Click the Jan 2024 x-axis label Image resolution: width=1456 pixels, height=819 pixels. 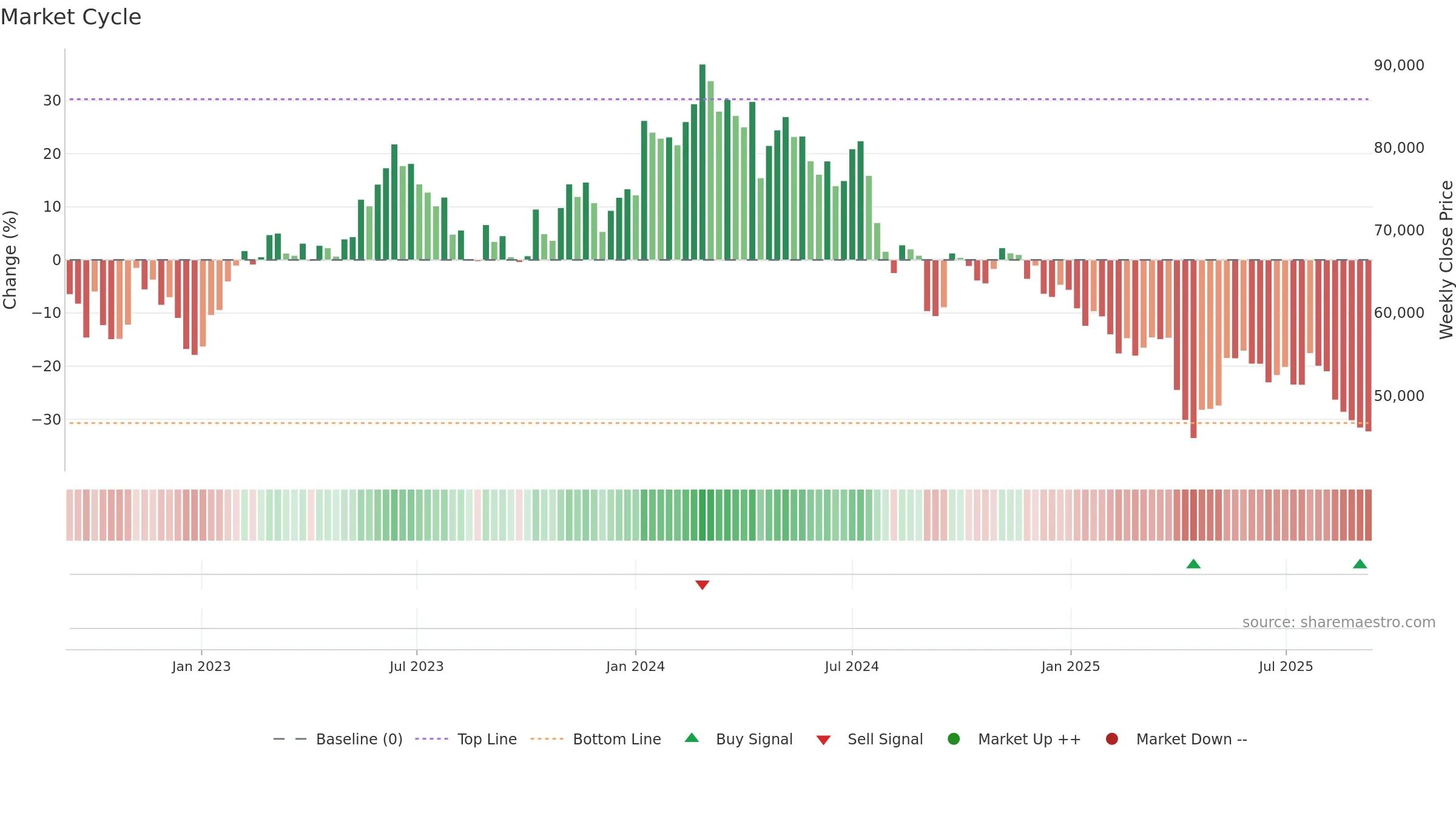[635, 667]
